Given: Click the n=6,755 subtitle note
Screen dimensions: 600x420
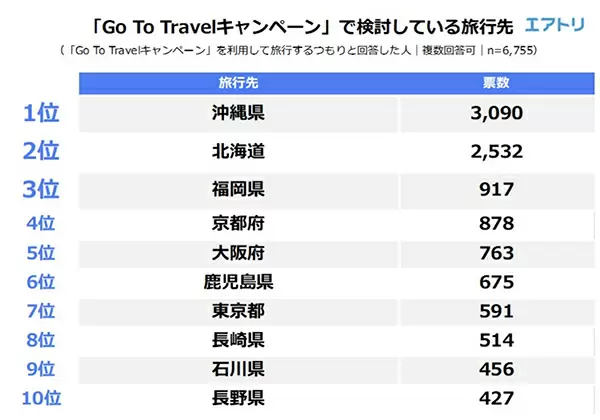Looking at the screenshot, I should 509,50.
